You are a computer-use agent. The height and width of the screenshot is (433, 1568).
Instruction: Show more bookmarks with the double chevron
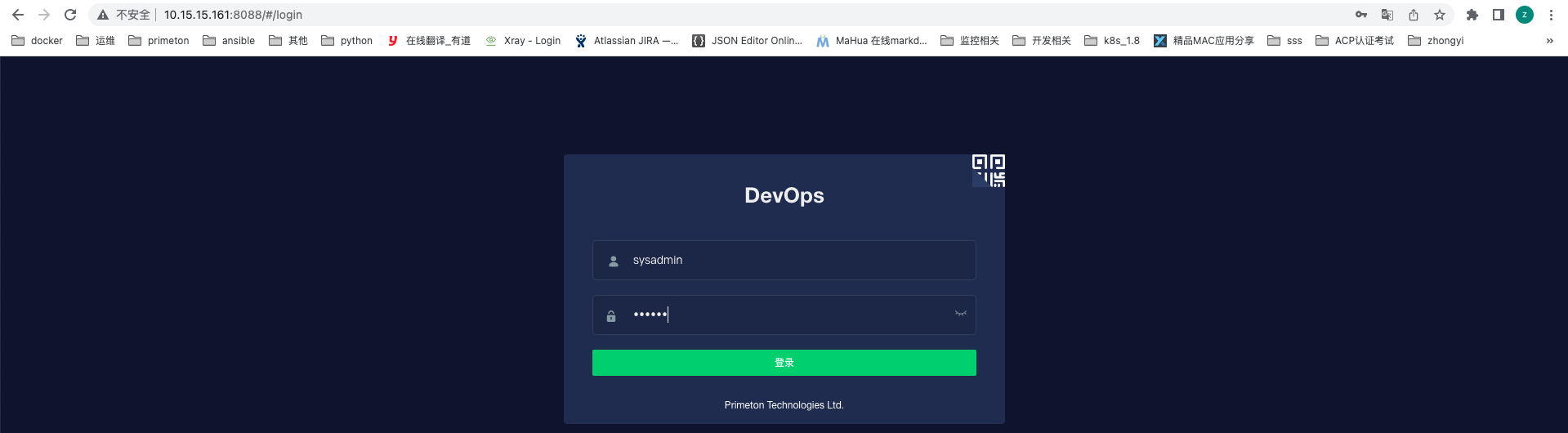(x=1549, y=40)
